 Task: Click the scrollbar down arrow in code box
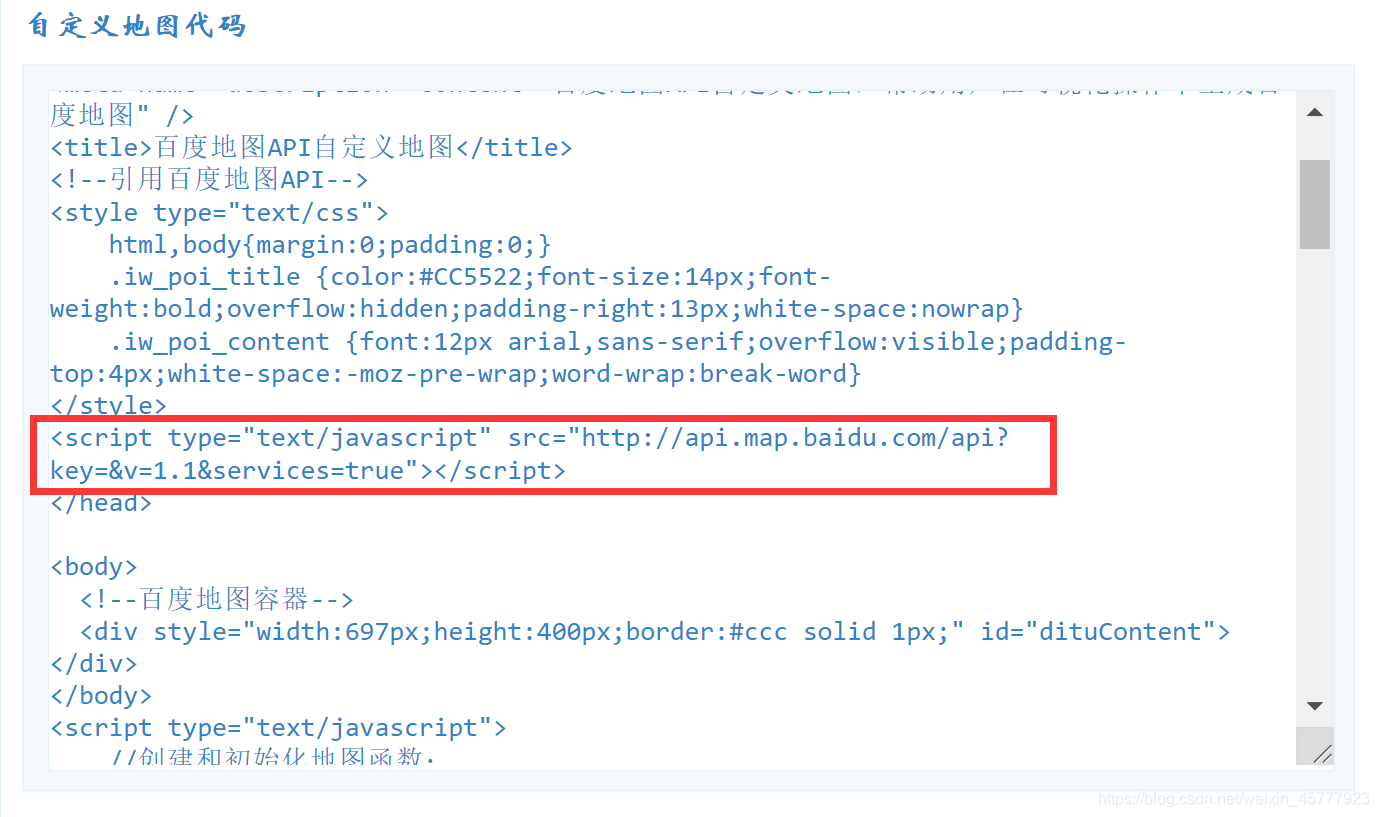click(1314, 706)
